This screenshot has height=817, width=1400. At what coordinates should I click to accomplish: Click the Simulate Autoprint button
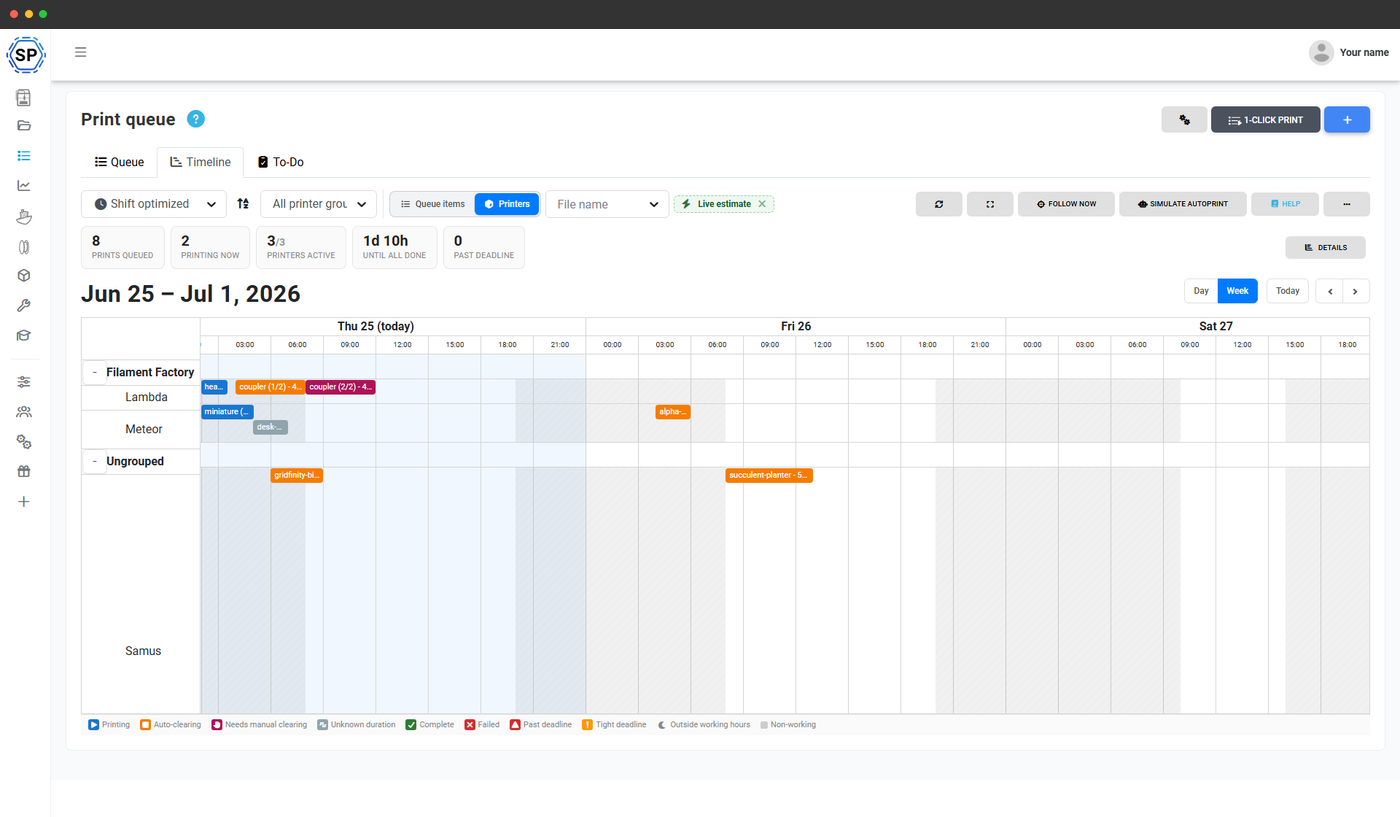(x=1183, y=204)
